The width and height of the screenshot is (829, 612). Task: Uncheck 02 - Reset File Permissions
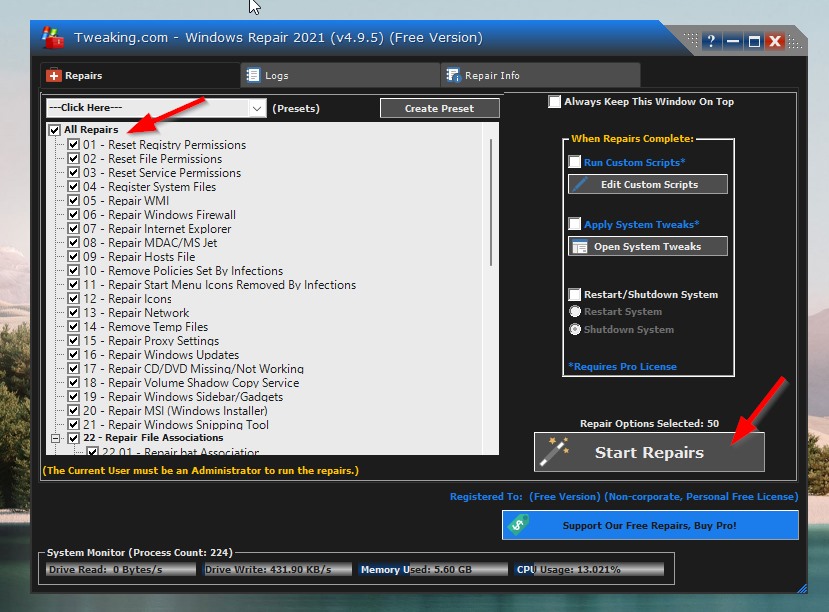tap(73, 159)
